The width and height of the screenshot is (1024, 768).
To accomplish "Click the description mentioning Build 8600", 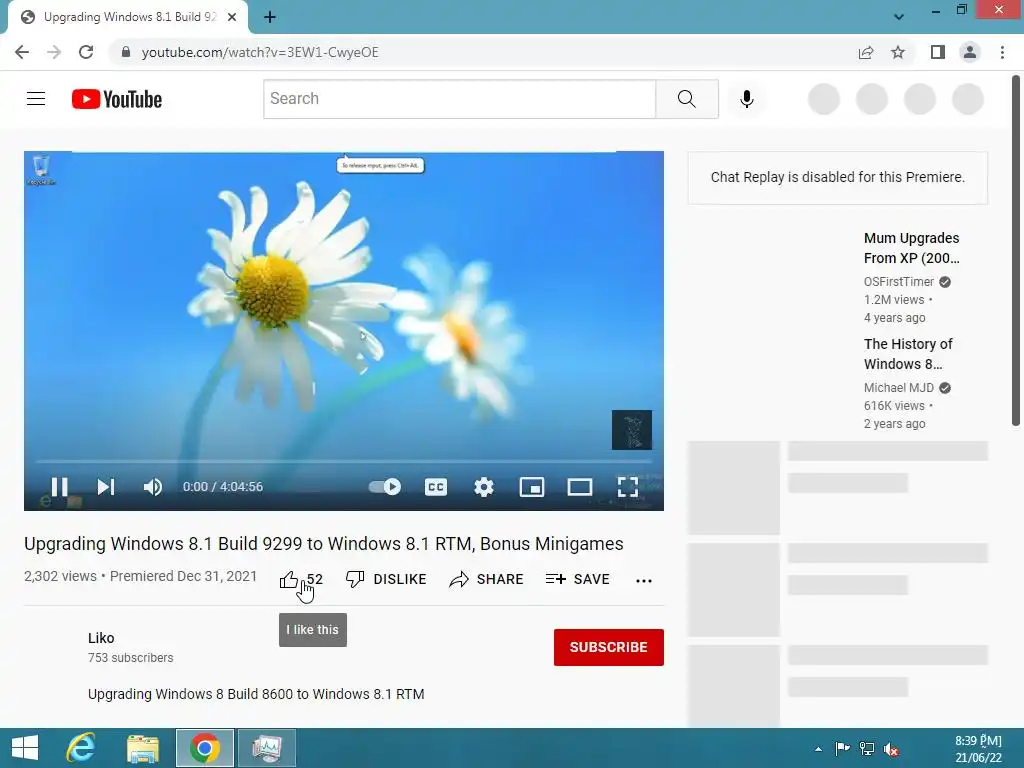I will pyautogui.click(x=256, y=694).
